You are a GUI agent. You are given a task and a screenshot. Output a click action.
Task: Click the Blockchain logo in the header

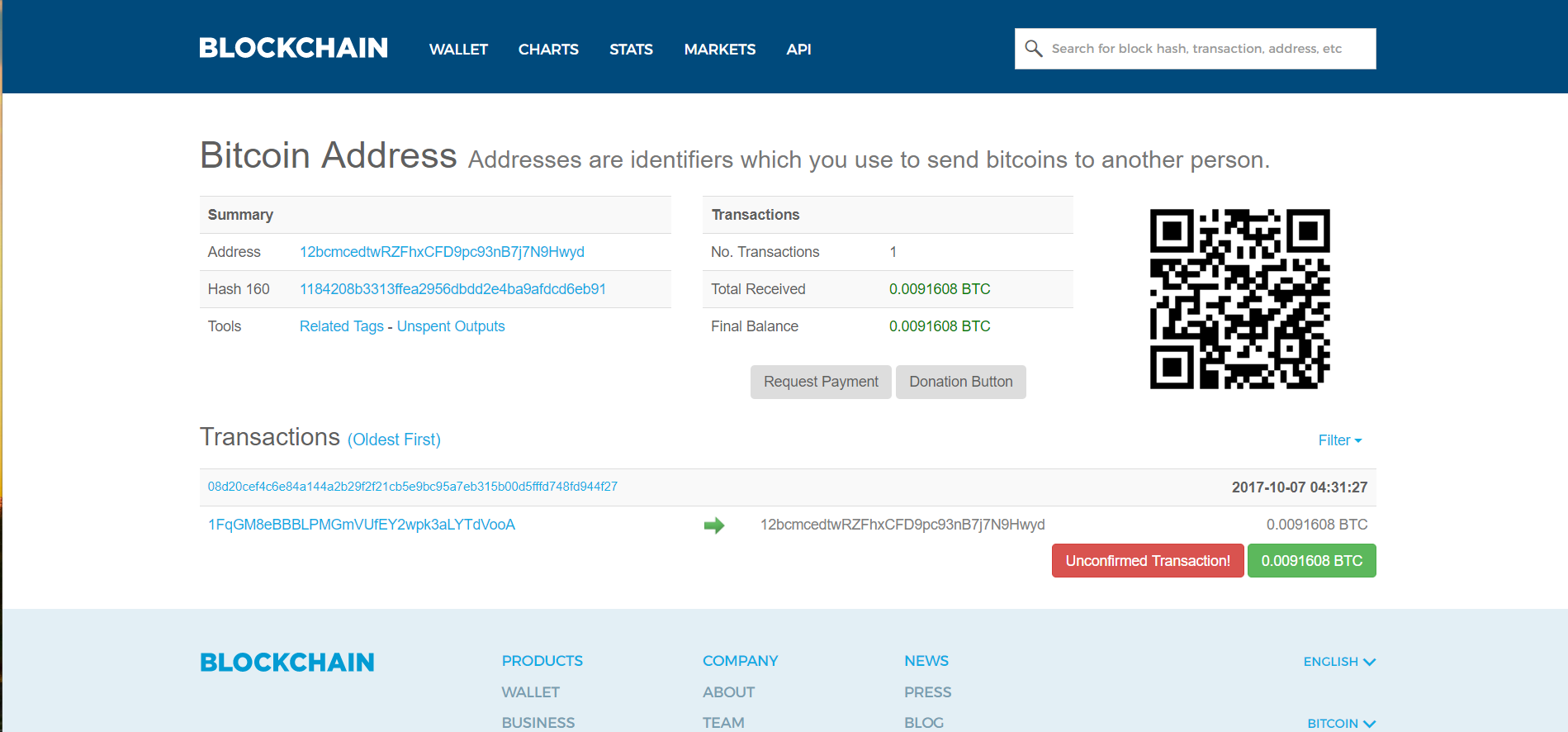(x=293, y=48)
